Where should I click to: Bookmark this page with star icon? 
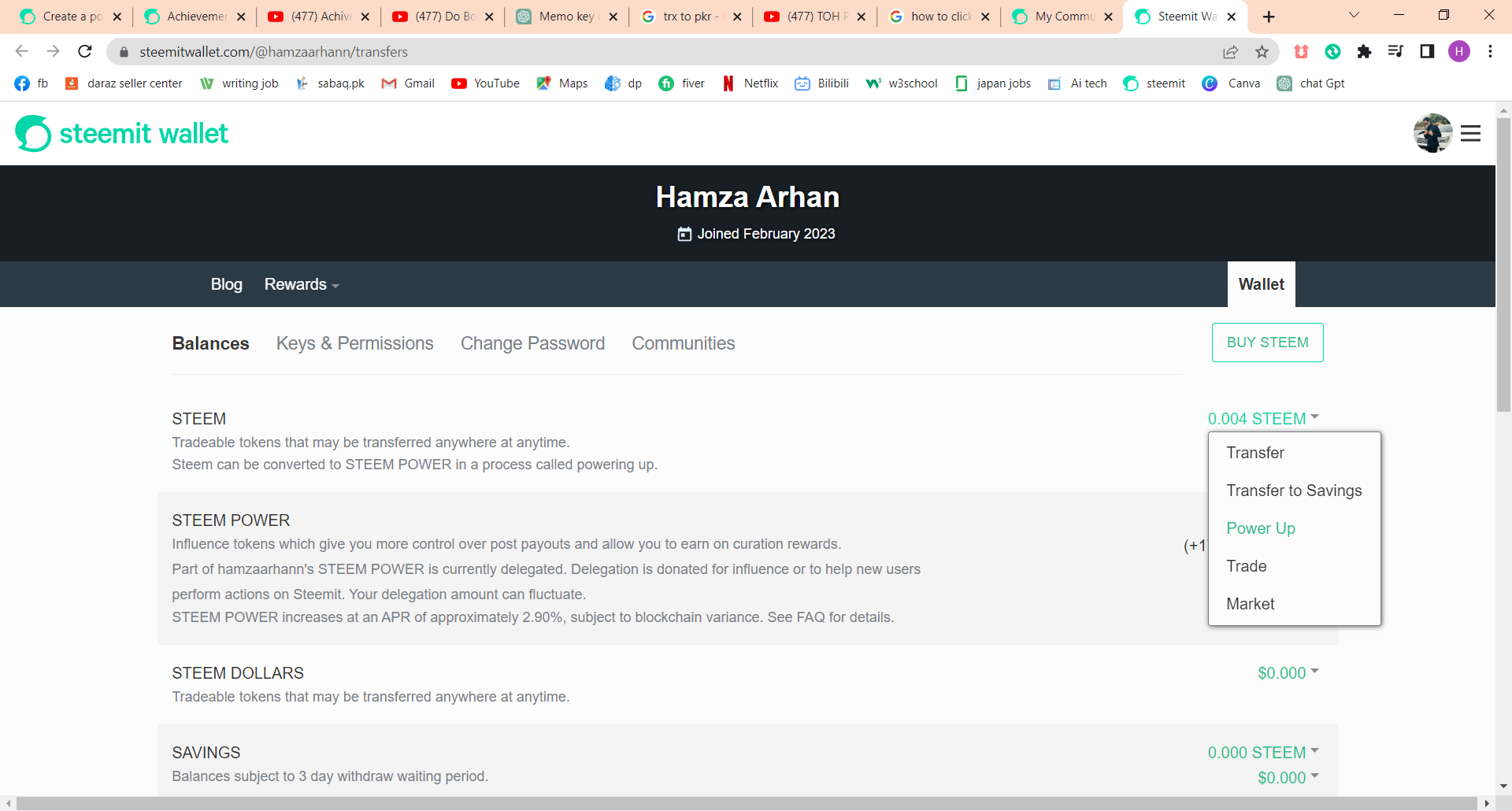pyautogui.click(x=1262, y=52)
